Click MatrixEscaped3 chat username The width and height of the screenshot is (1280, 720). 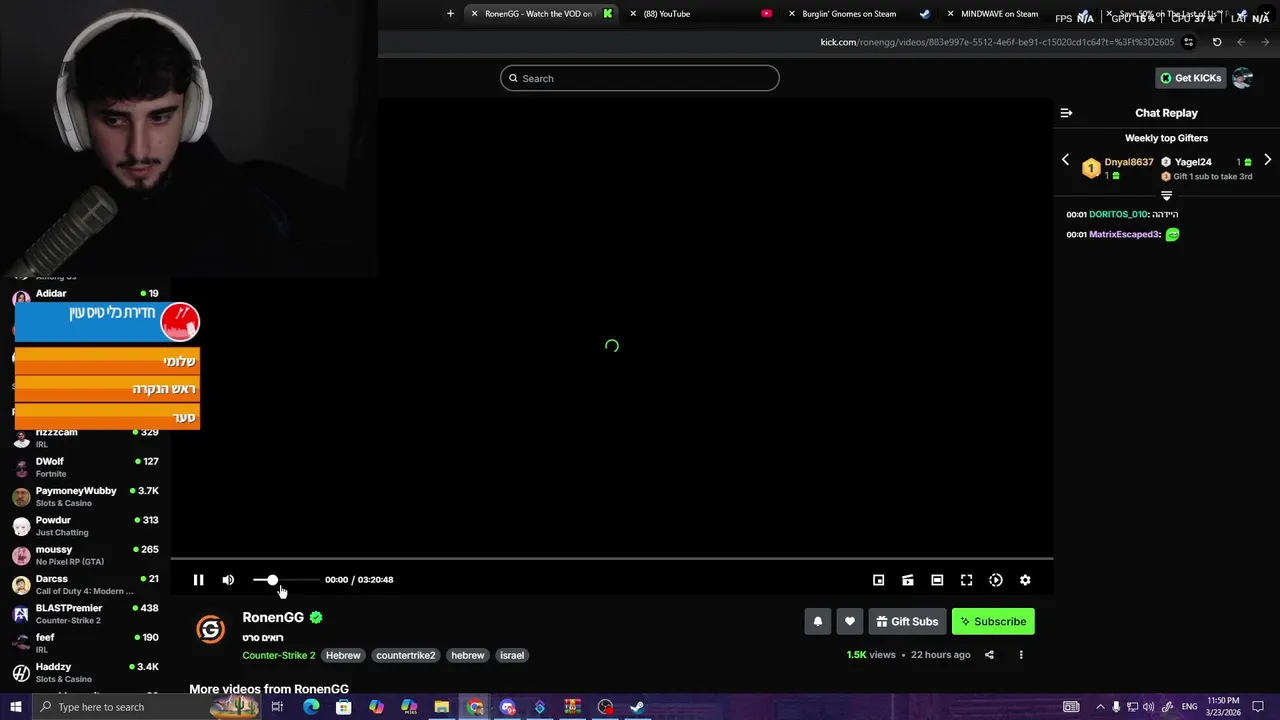[1124, 235]
